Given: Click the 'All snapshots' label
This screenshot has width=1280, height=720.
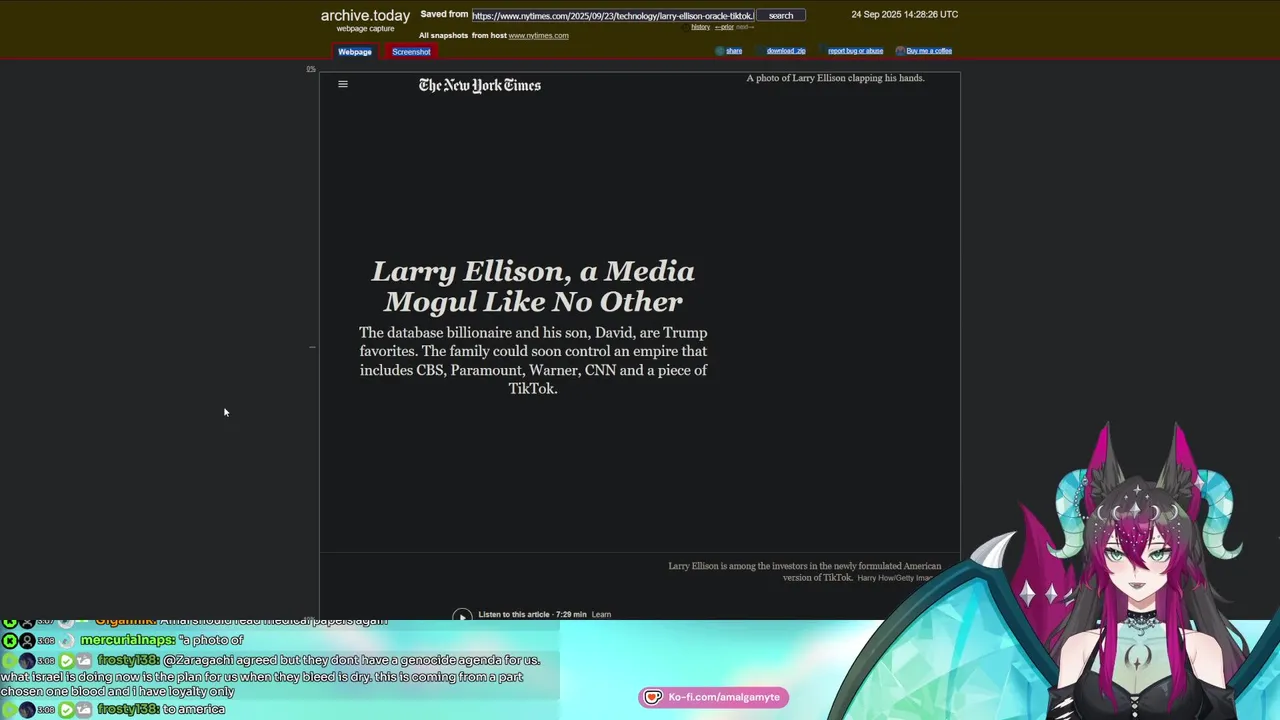Looking at the screenshot, I should tap(443, 36).
